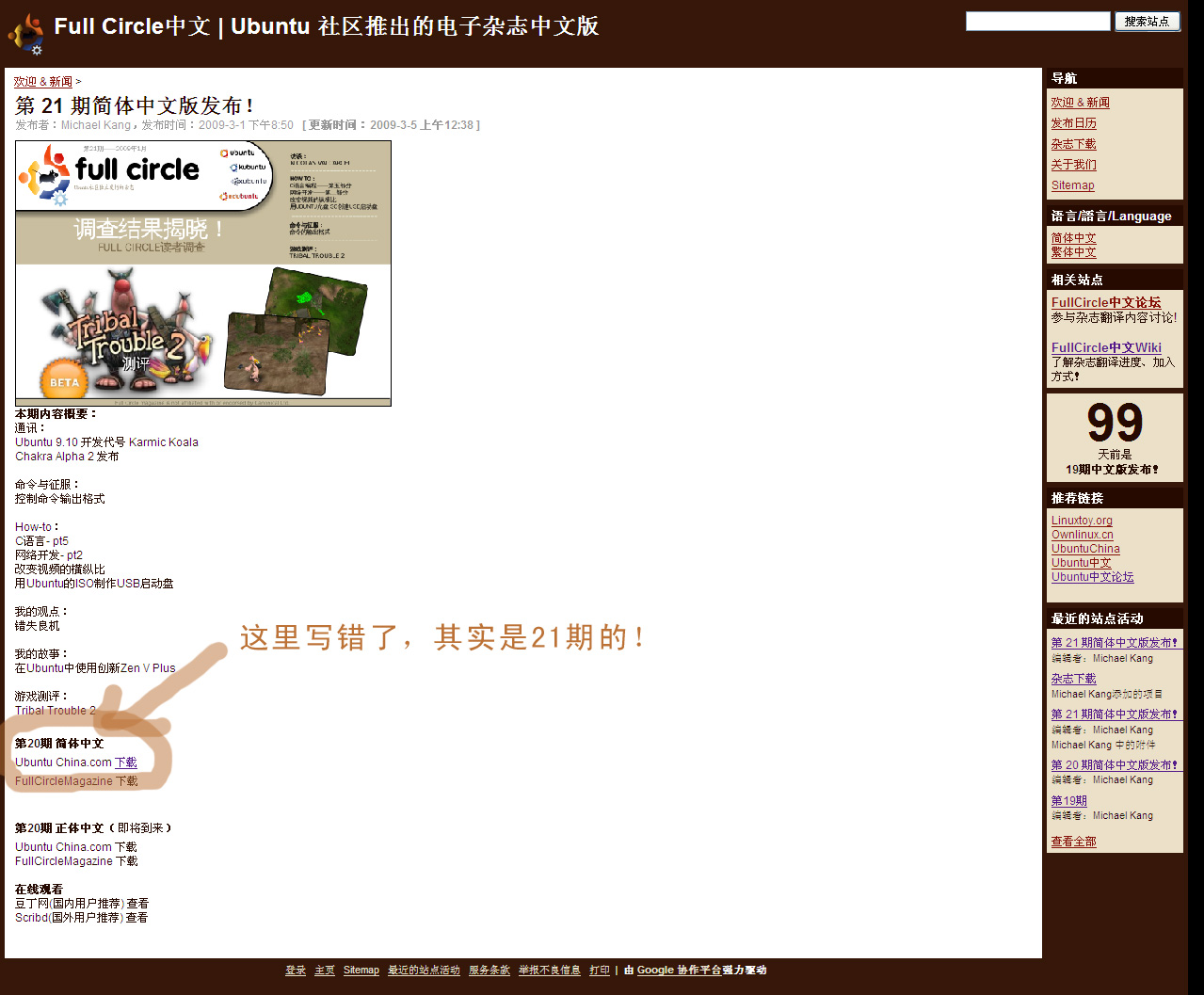1204x995 pixels.
Task: Click 登录 in the footer
Action: point(296,971)
